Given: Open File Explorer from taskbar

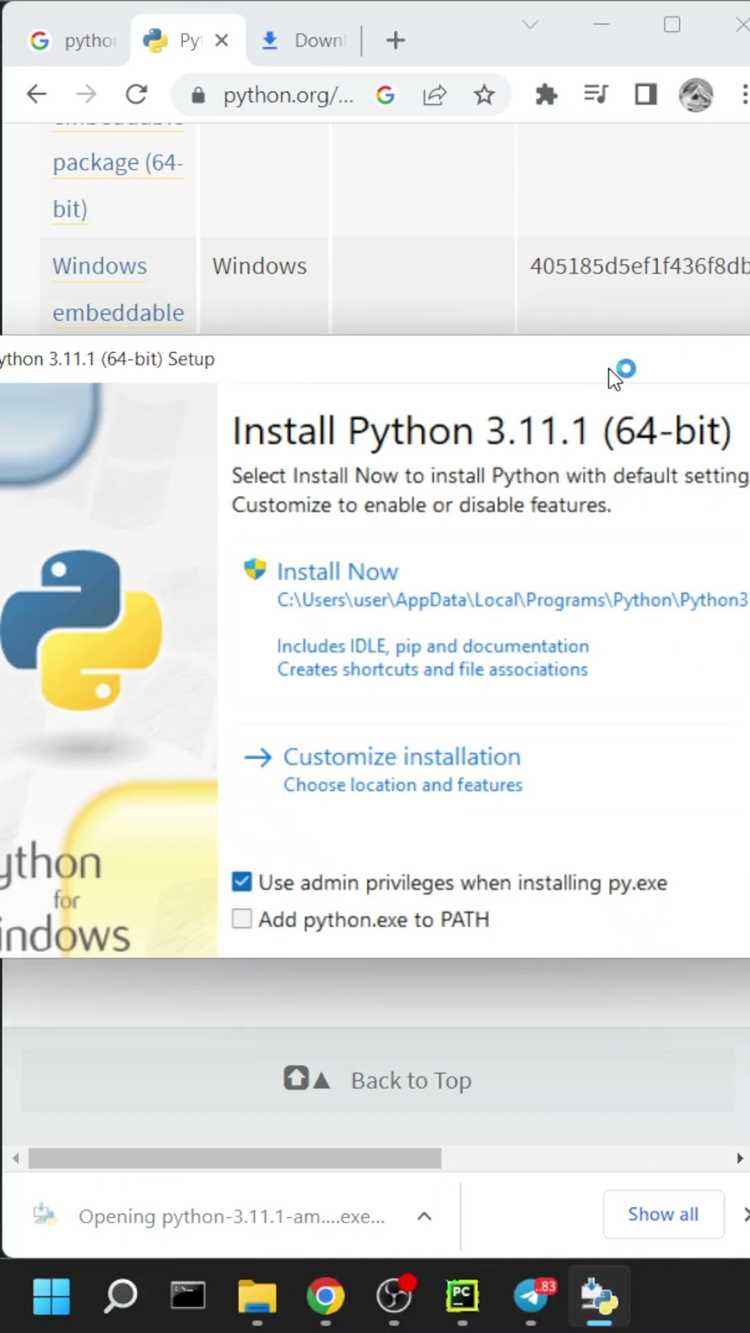Looking at the screenshot, I should (257, 1296).
